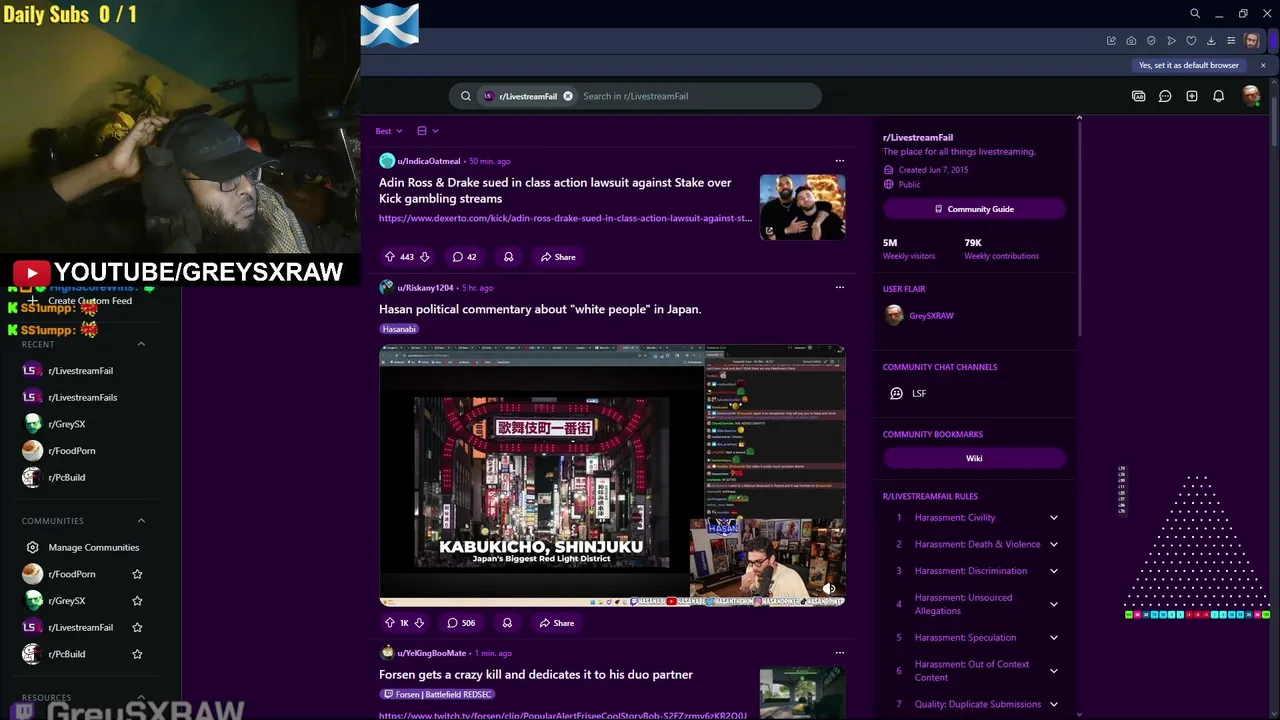Open the Wiki community bookmark
Viewport: 1280px width, 720px height.
click(974, 458)
